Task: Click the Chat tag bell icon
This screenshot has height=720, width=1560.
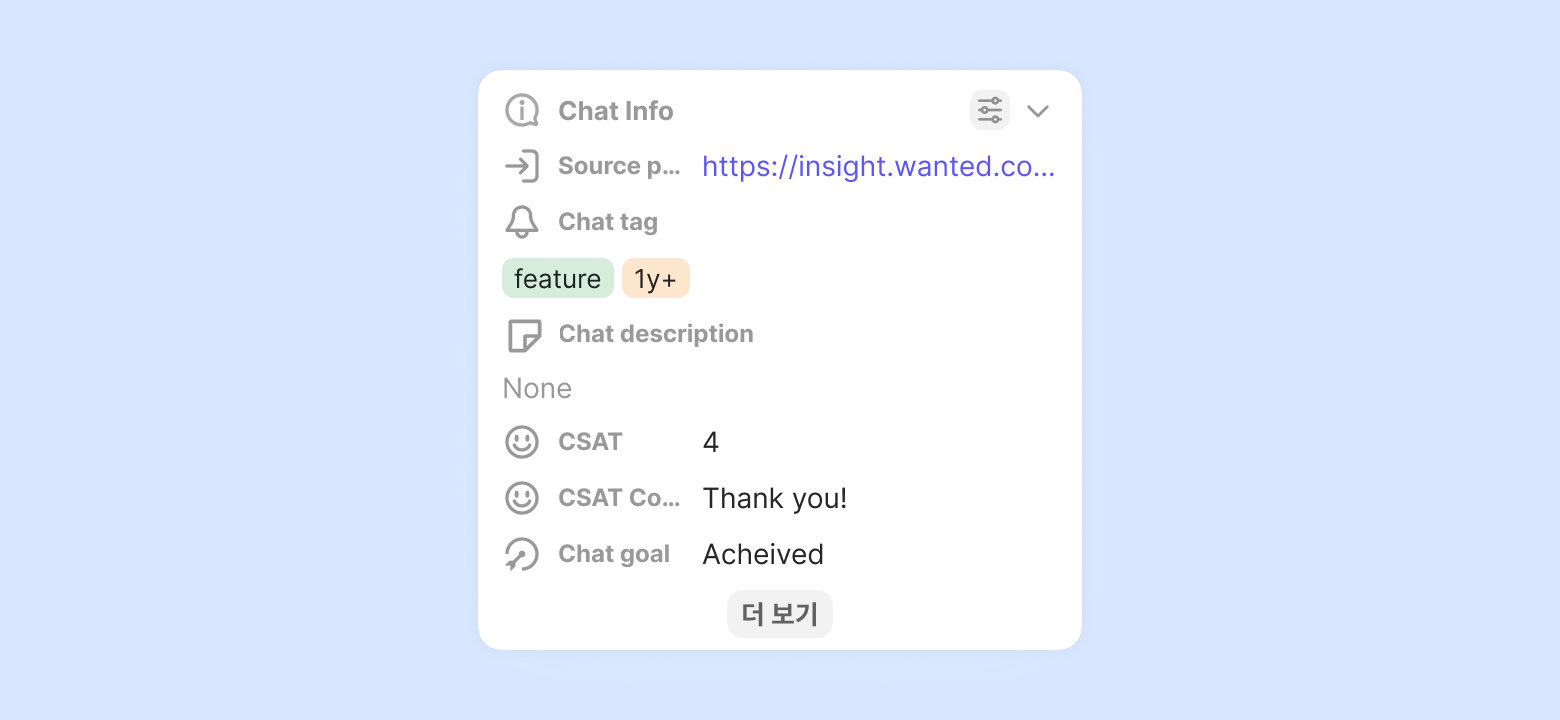Action: pyautogui.click(x=522, y=222)
